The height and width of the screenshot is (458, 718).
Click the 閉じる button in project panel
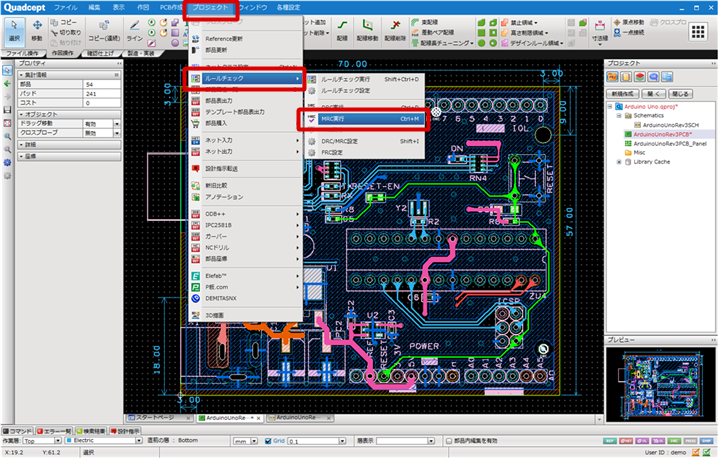[x=680, y=94]
